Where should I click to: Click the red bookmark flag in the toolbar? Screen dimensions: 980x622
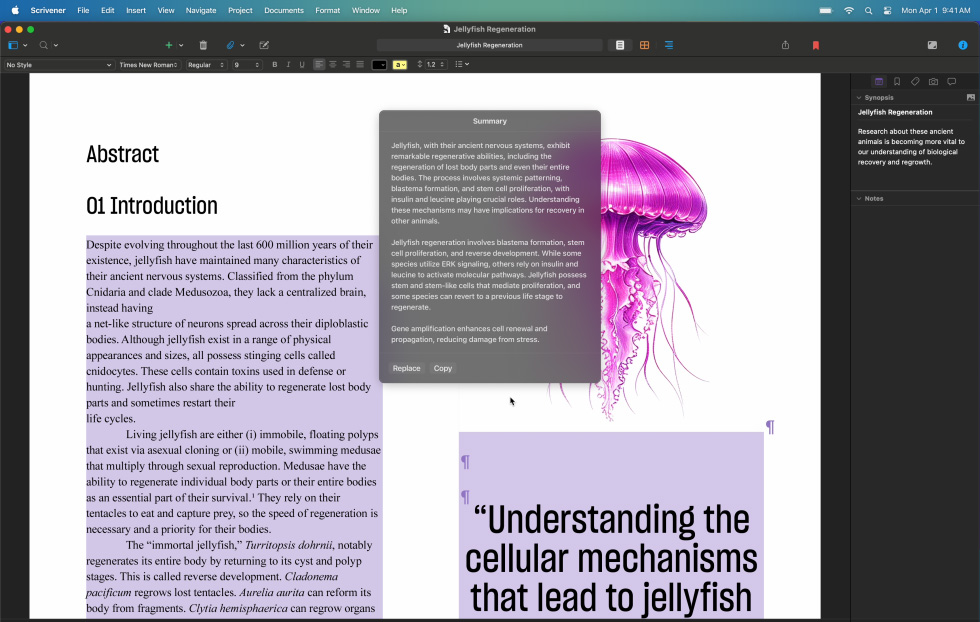coord(816,45)
